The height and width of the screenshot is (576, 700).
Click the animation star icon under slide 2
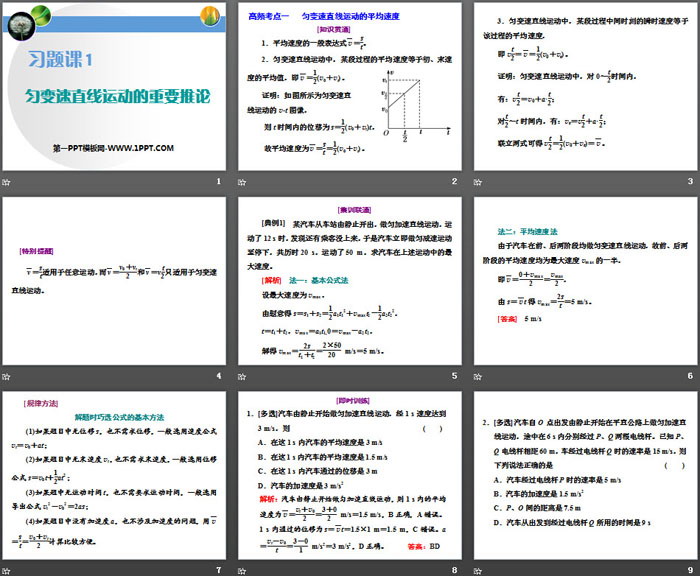242,182
